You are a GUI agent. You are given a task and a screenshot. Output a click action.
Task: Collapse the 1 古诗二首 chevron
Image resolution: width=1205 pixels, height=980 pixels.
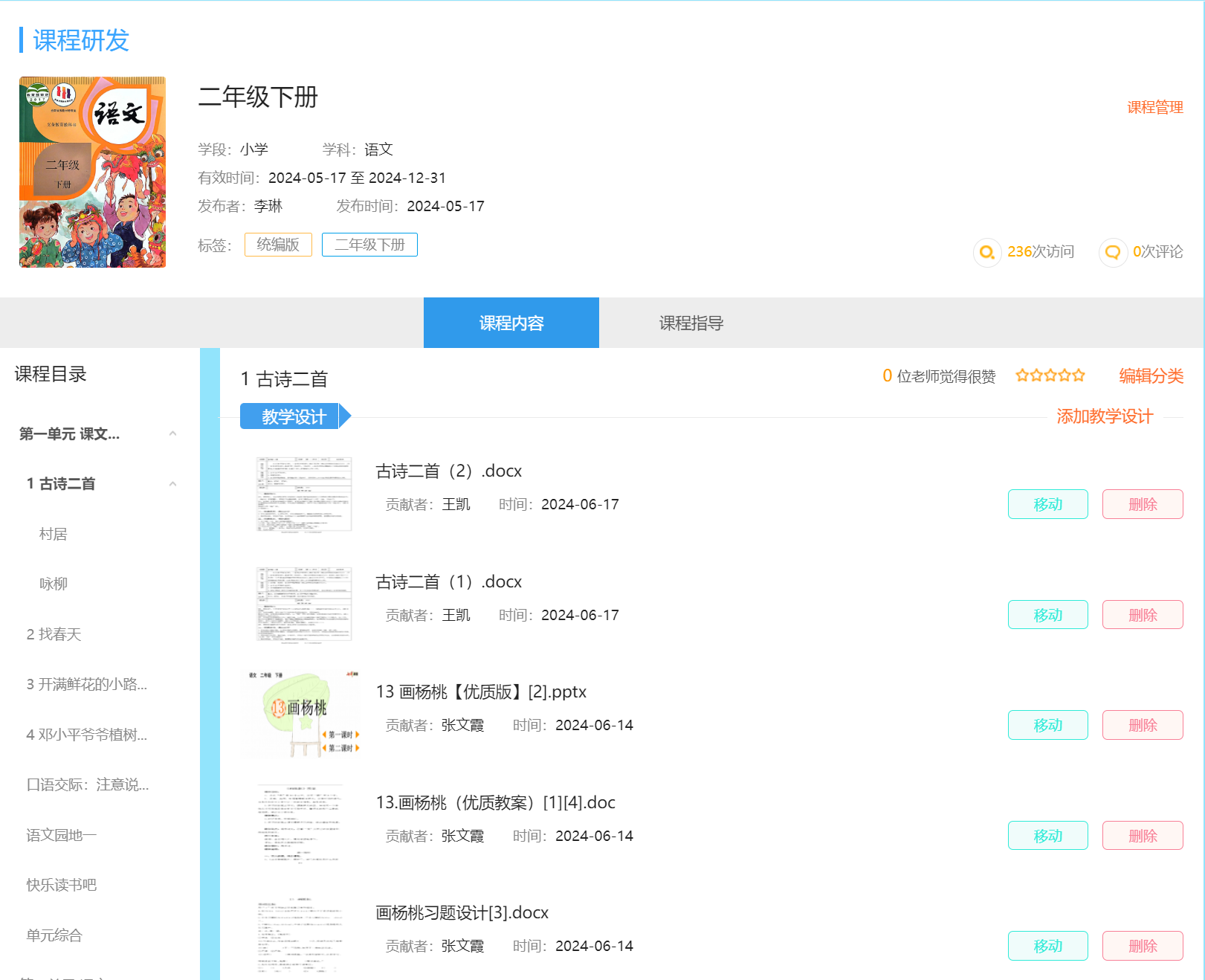click(x=172, y=484)
